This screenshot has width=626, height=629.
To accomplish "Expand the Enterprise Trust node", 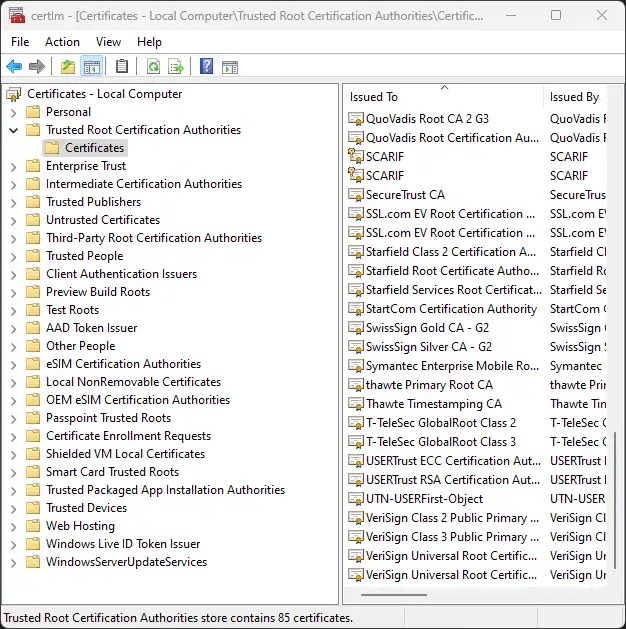I will click(x=14, y=167).
